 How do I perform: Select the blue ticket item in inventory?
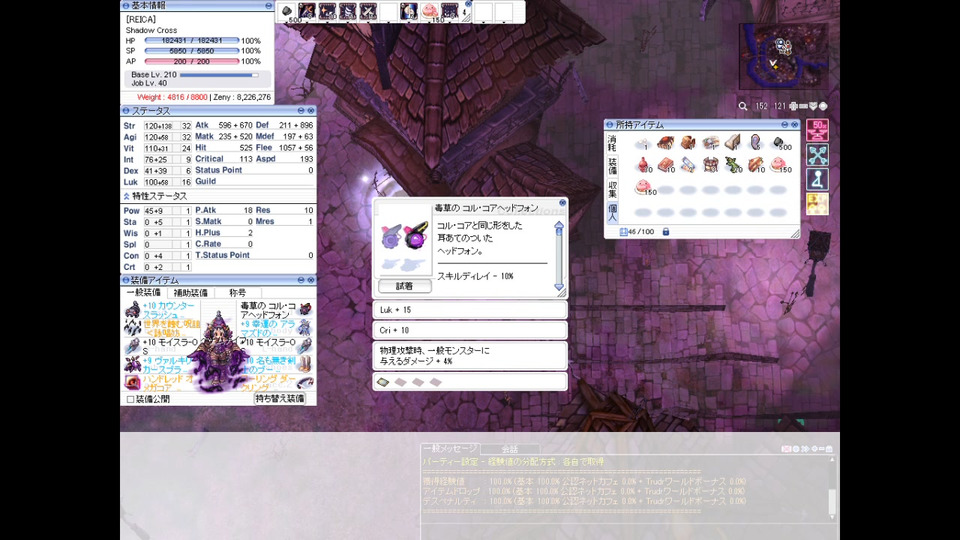coord(688,165)
